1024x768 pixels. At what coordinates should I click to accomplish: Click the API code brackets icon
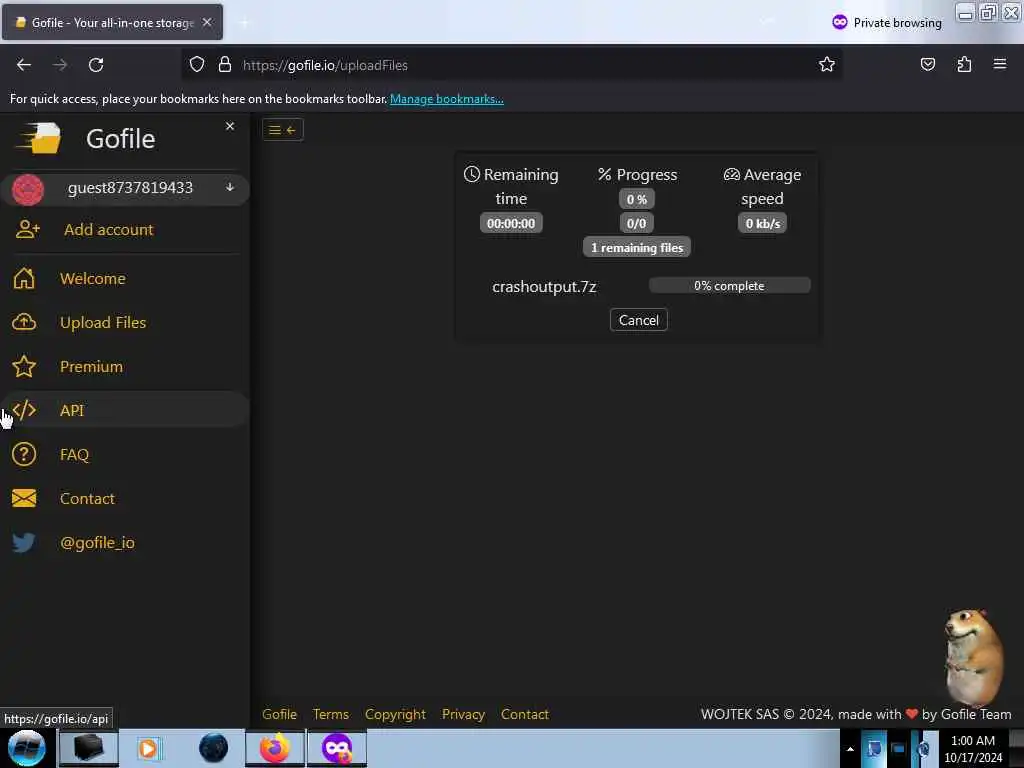point(24,410)
